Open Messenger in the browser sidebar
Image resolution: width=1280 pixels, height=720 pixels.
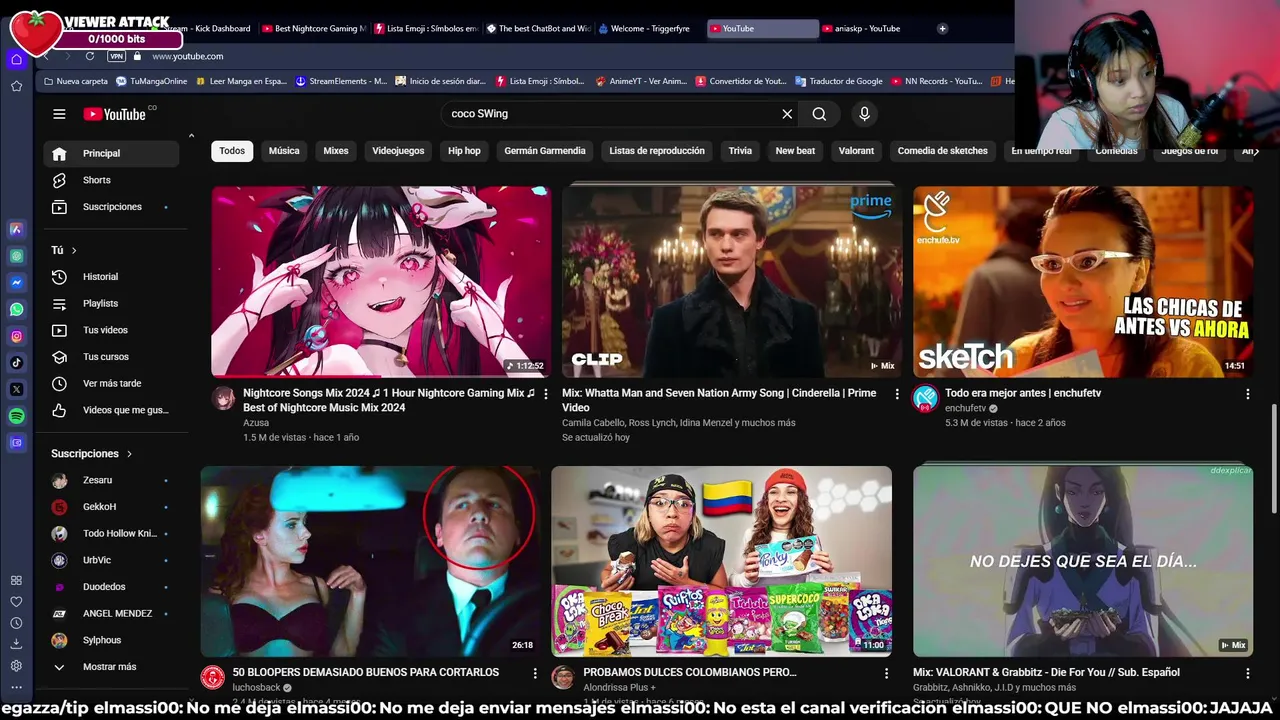pyautogui.click(x=16, y=283)
